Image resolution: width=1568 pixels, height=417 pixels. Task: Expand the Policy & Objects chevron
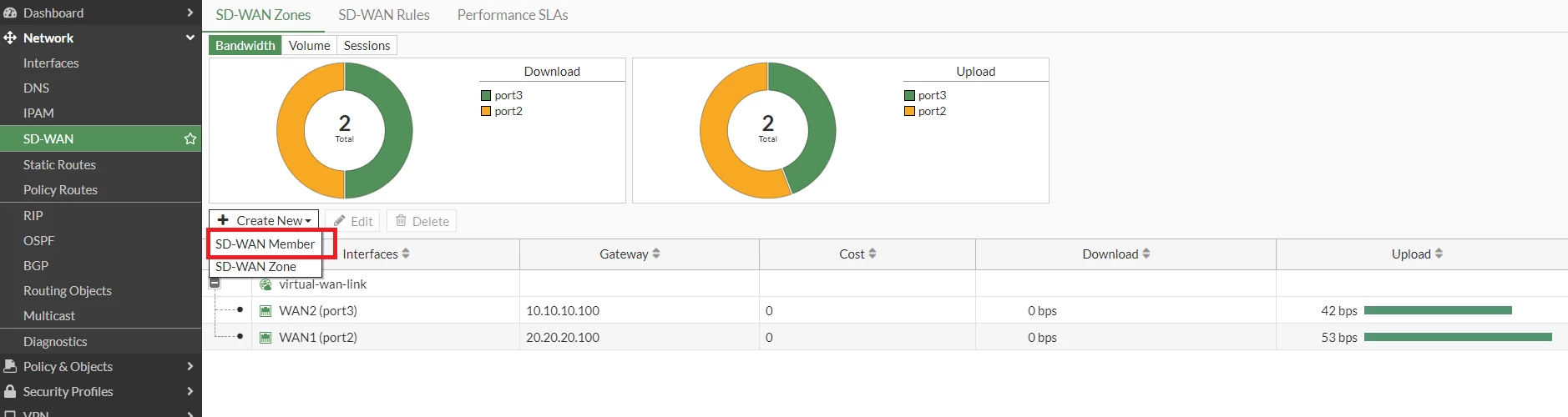click(x=190, y=366)
